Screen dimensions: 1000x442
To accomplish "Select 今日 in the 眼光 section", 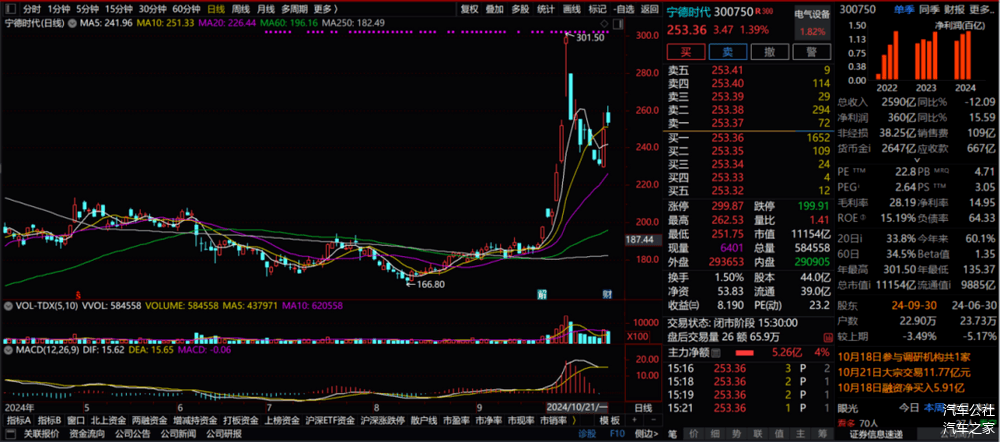I will tap(908, 407).
